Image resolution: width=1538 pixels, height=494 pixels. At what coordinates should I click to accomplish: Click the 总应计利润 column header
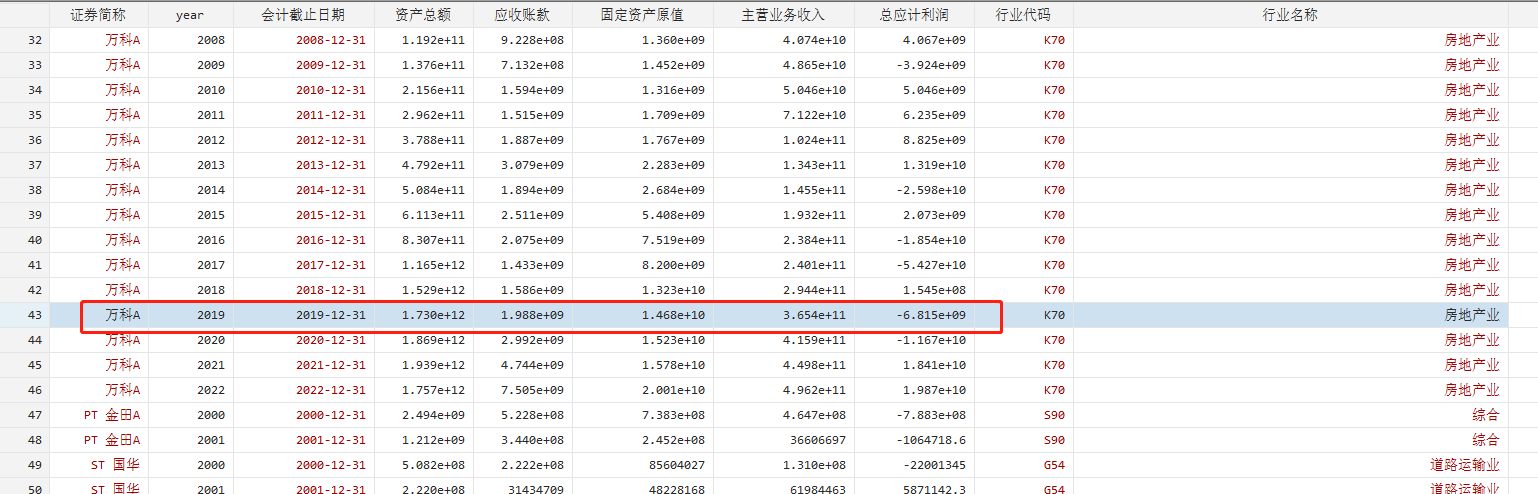914,15
